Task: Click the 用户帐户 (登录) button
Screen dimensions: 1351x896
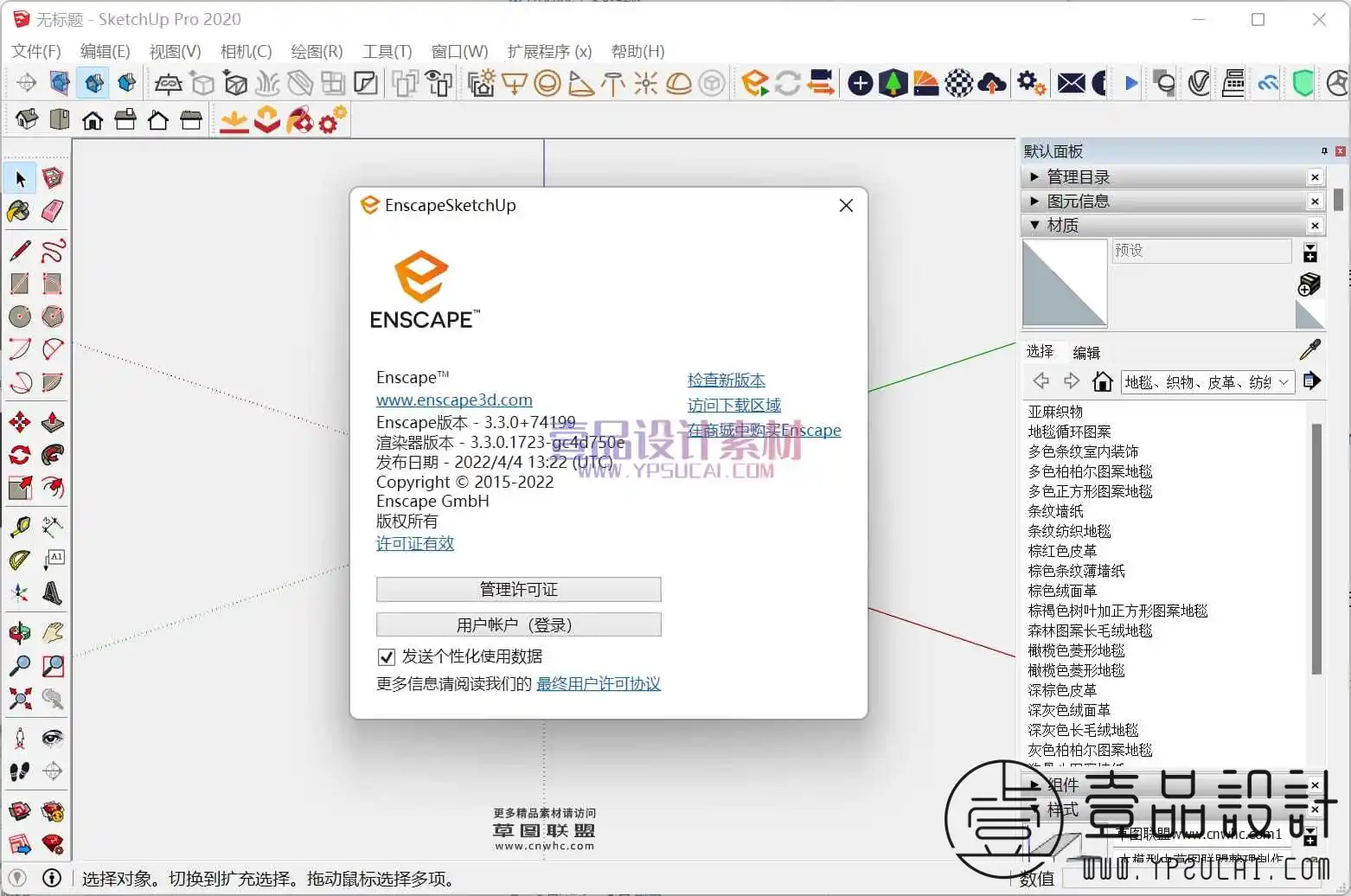Action: [x=519, y=625]
